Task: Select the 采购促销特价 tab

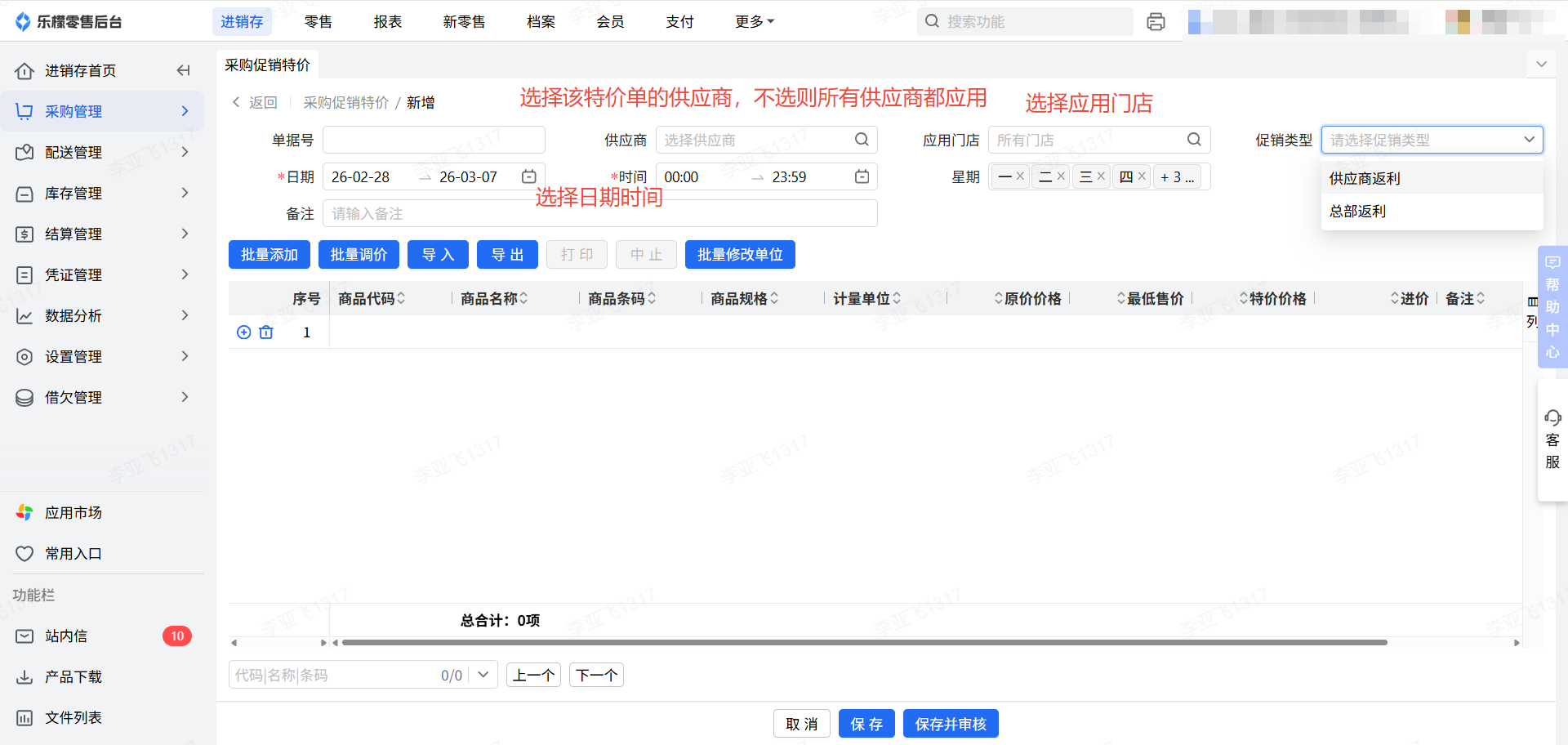Action: coord(267,65)
